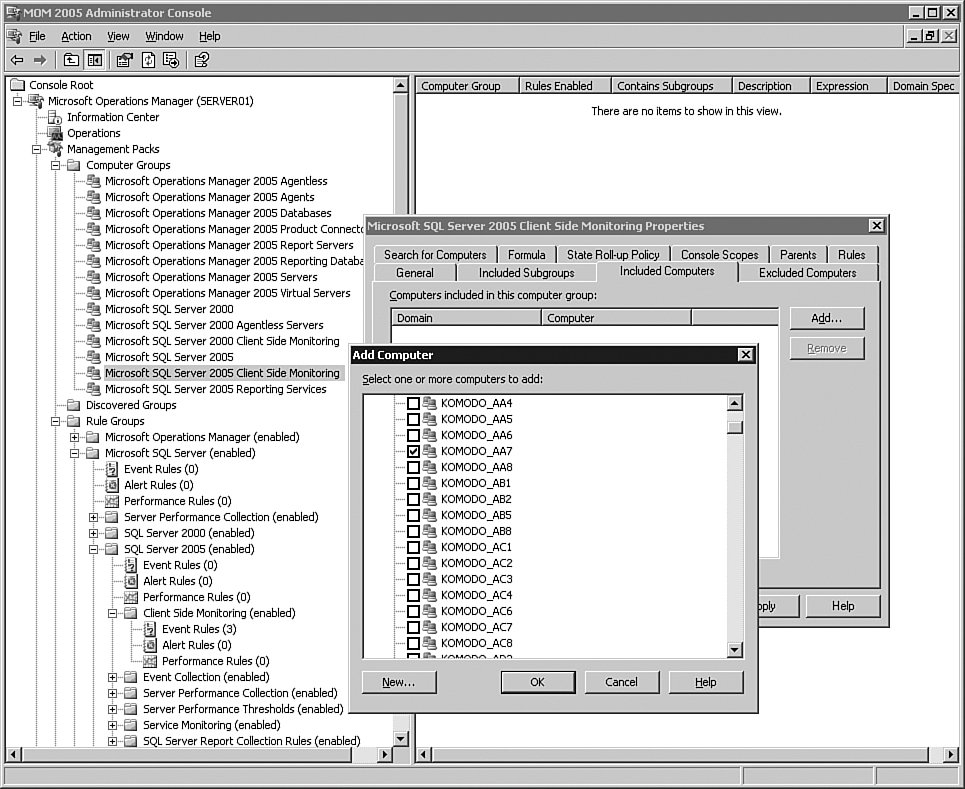Image resolution: width=965 pixels, height=789 pixels.
Task: Click the Computer Group column header
Action: point(461,86)
